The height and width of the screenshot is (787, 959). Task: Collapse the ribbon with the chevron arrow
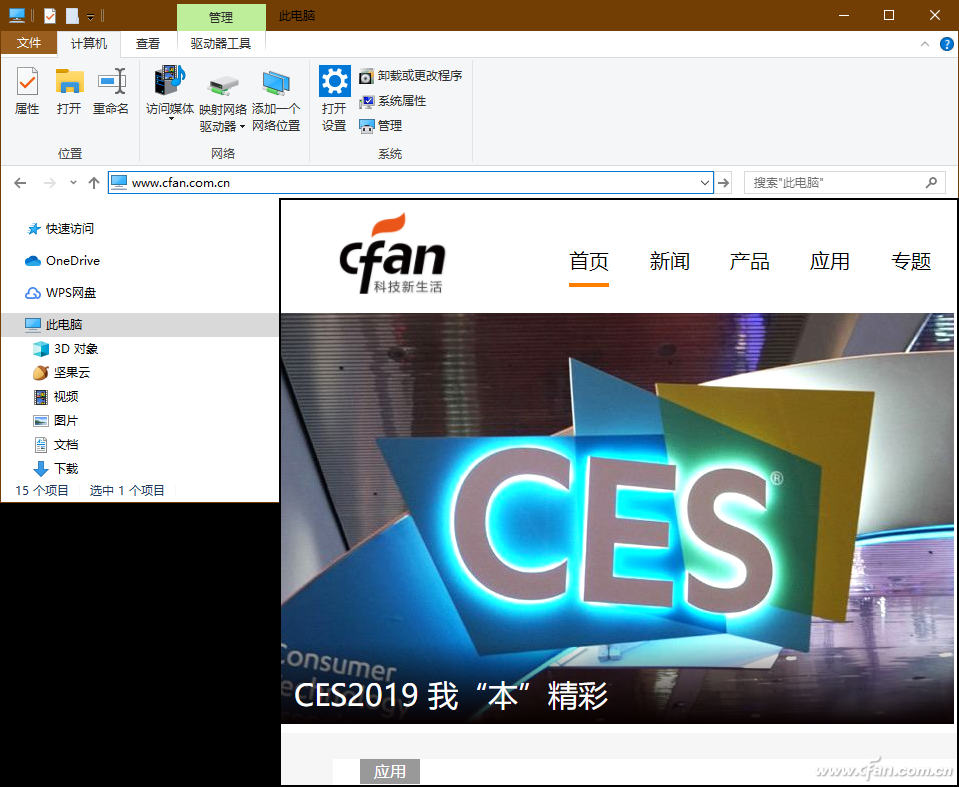pyautogui.click(x=925, y=44)
